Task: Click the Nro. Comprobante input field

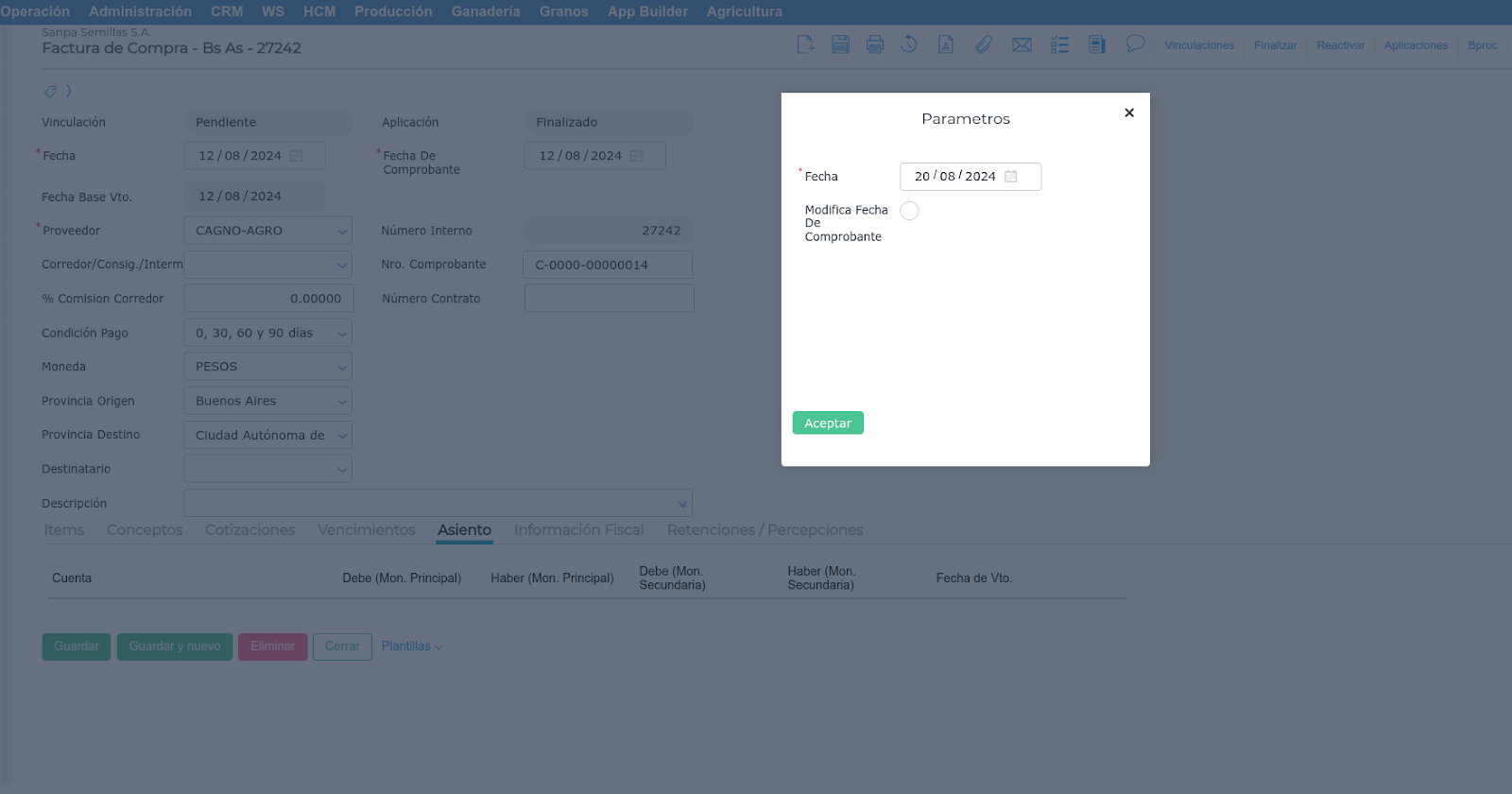Action: coord(608,265)
